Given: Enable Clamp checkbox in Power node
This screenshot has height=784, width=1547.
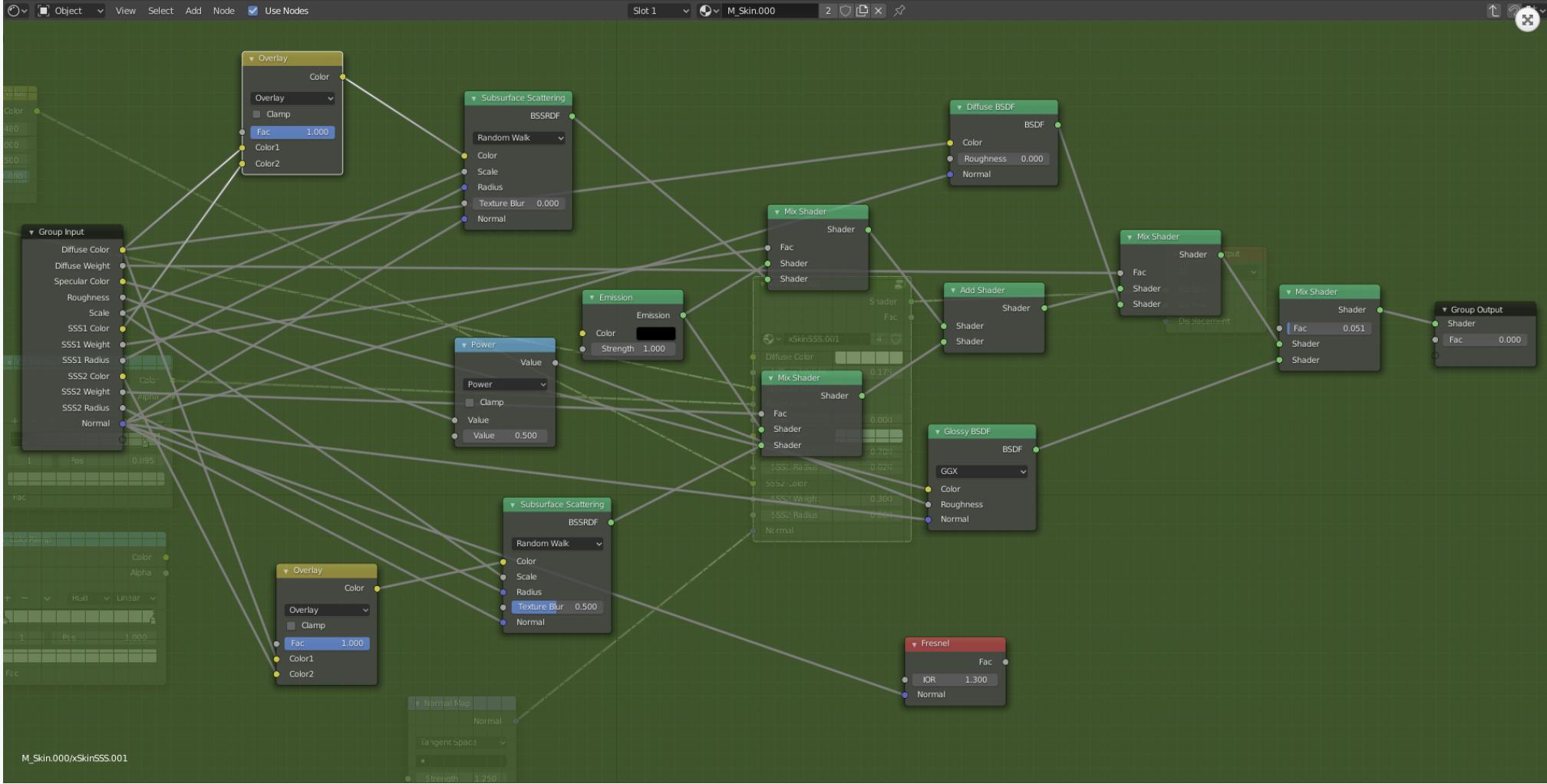Looking at the screenshot, I should [470, 403].
